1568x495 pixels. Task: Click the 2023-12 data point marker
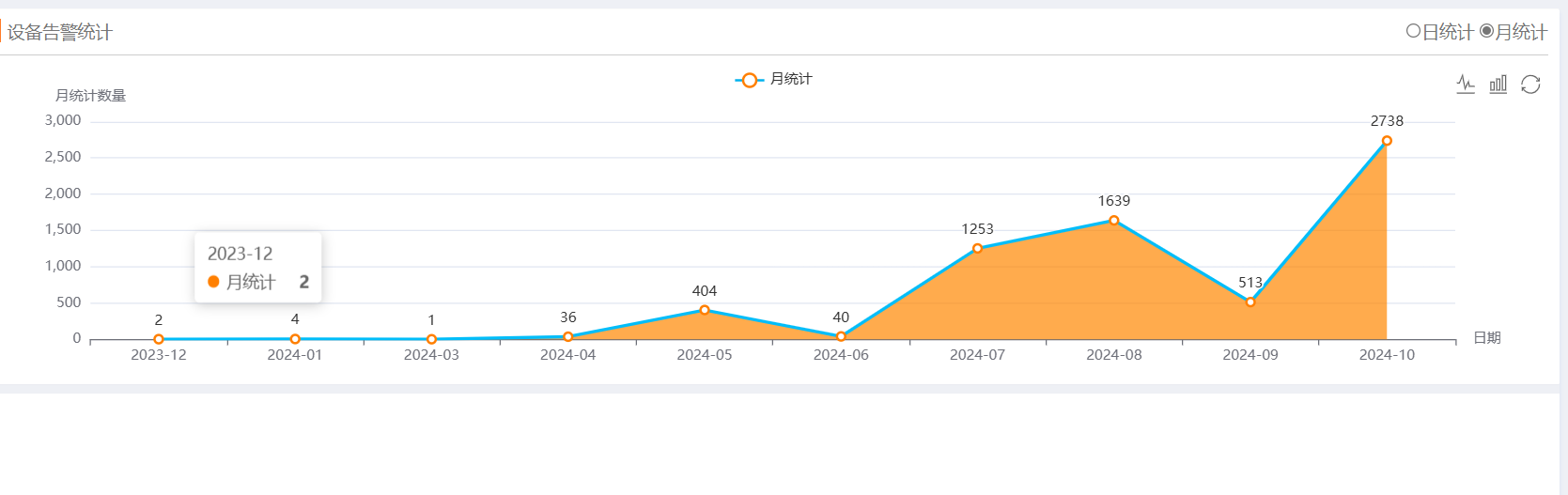click(159, 339)
